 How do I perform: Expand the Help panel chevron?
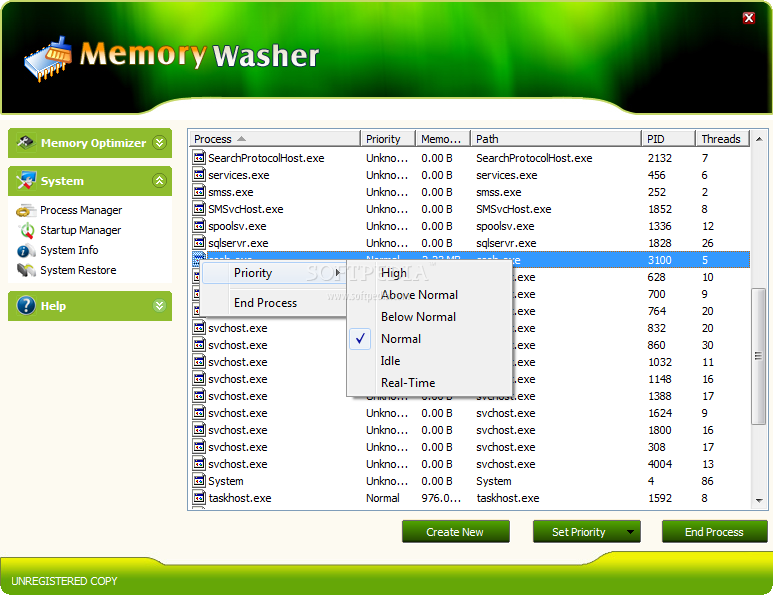[x=159, y=306]
